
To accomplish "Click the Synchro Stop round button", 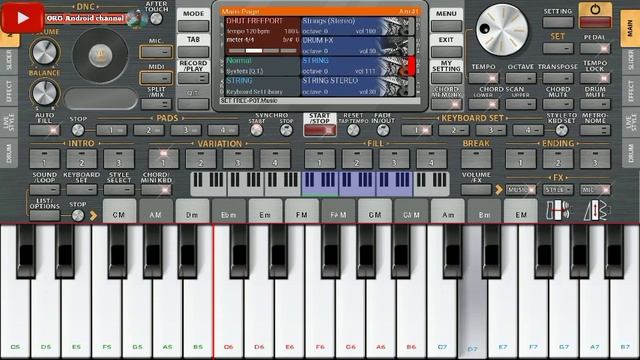I will click(287, 130).
